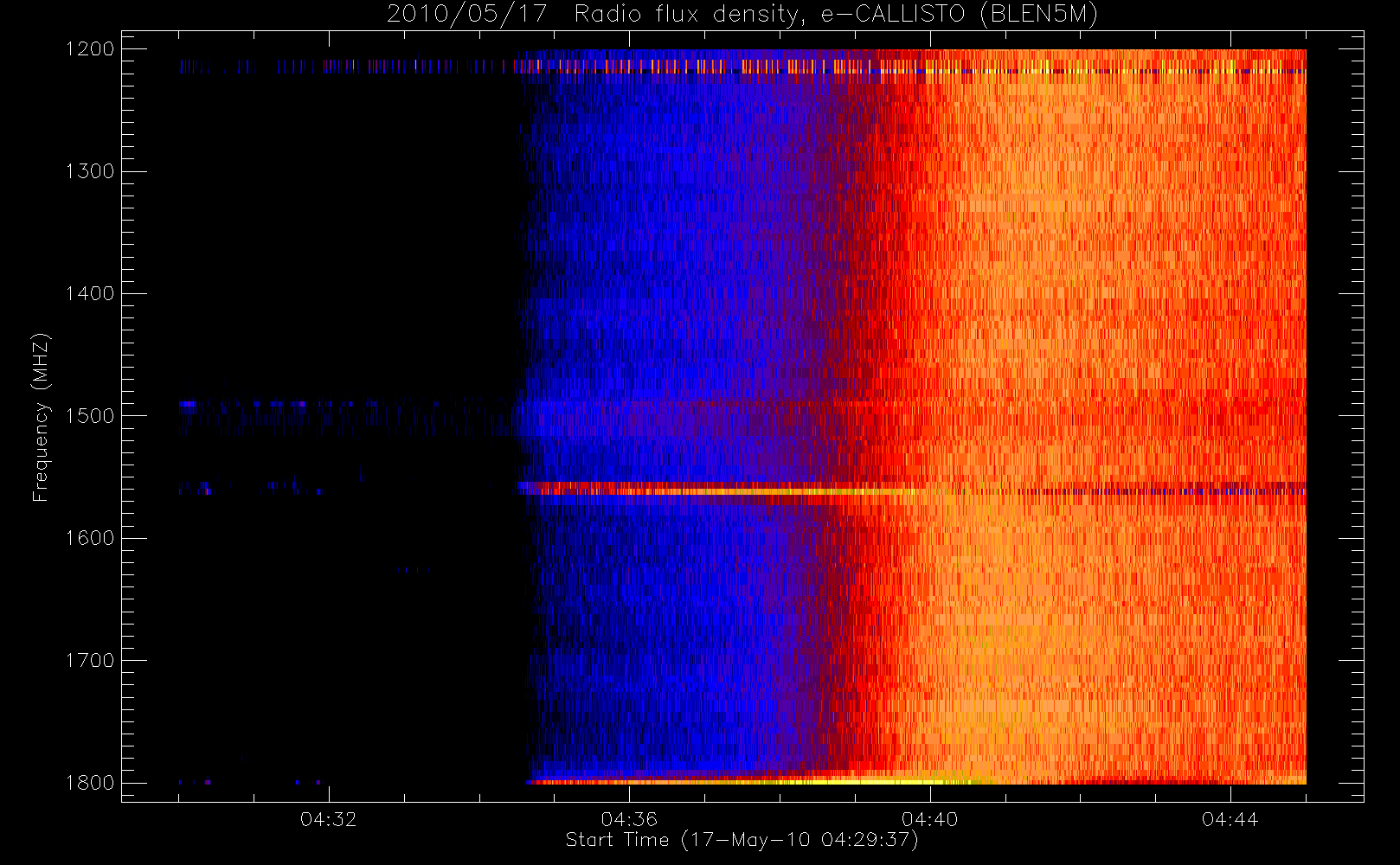Viewport: 1400px width, 865px height.
Task: Click the plot title 'Radio flux density, e-CALLISTO (BLEN5M)'
Action: pos(837,15)
